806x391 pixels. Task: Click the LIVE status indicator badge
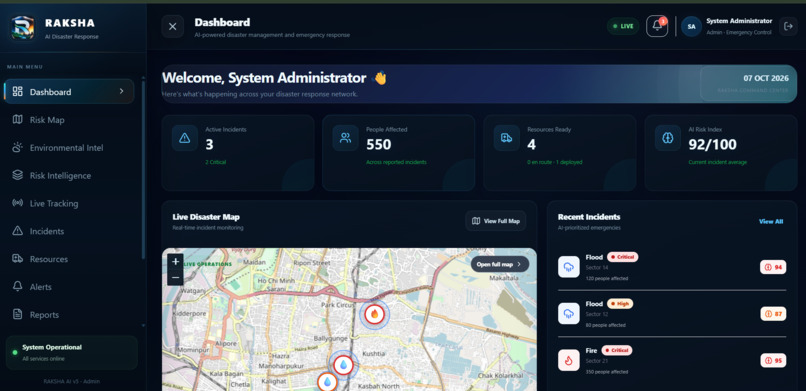coord(623,26)
